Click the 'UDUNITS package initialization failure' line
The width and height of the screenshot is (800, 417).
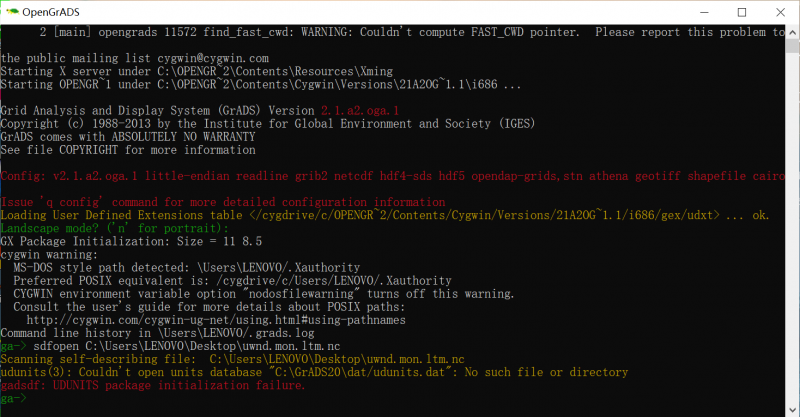pos(153,385)
